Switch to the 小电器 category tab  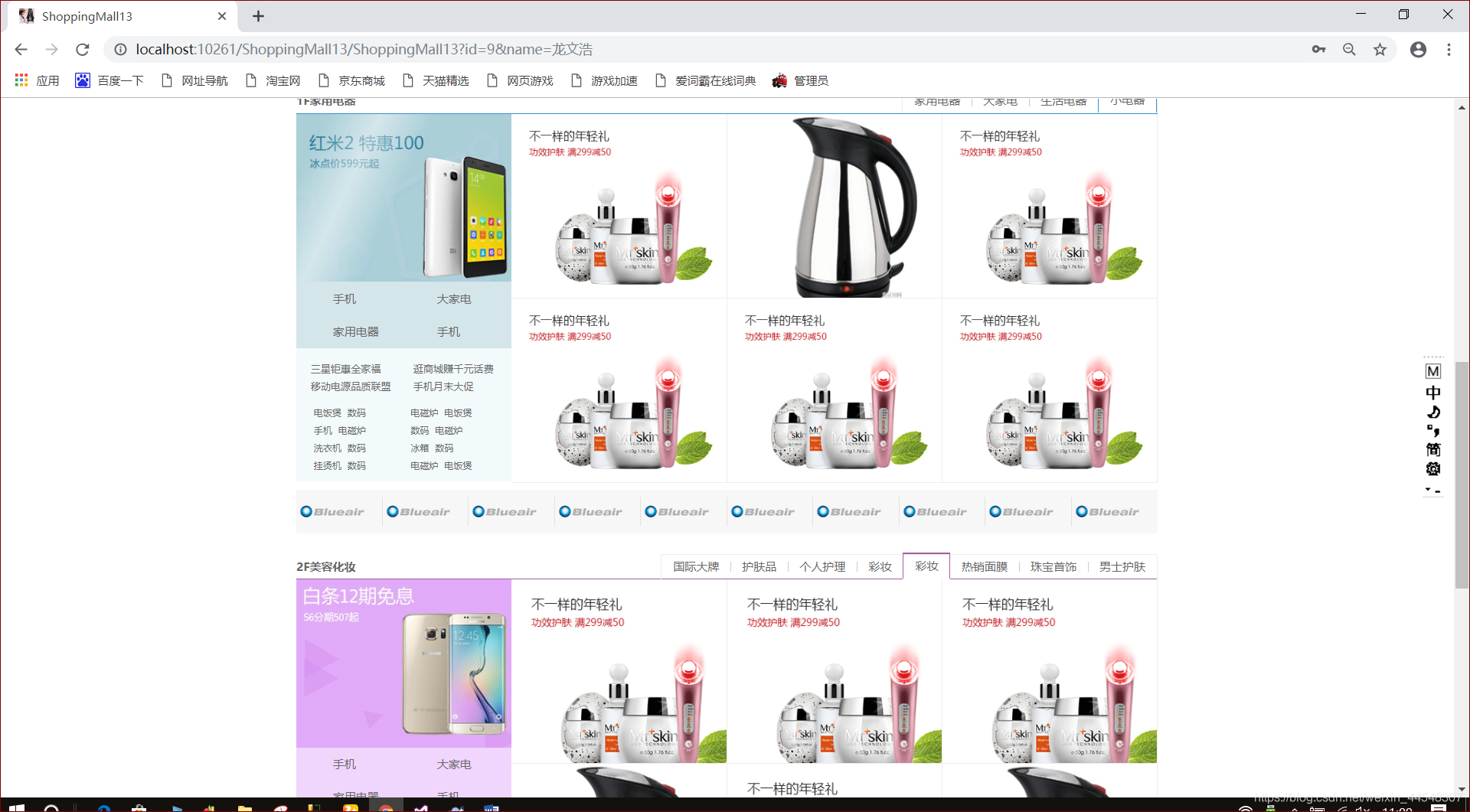(x=1126, y=100)
